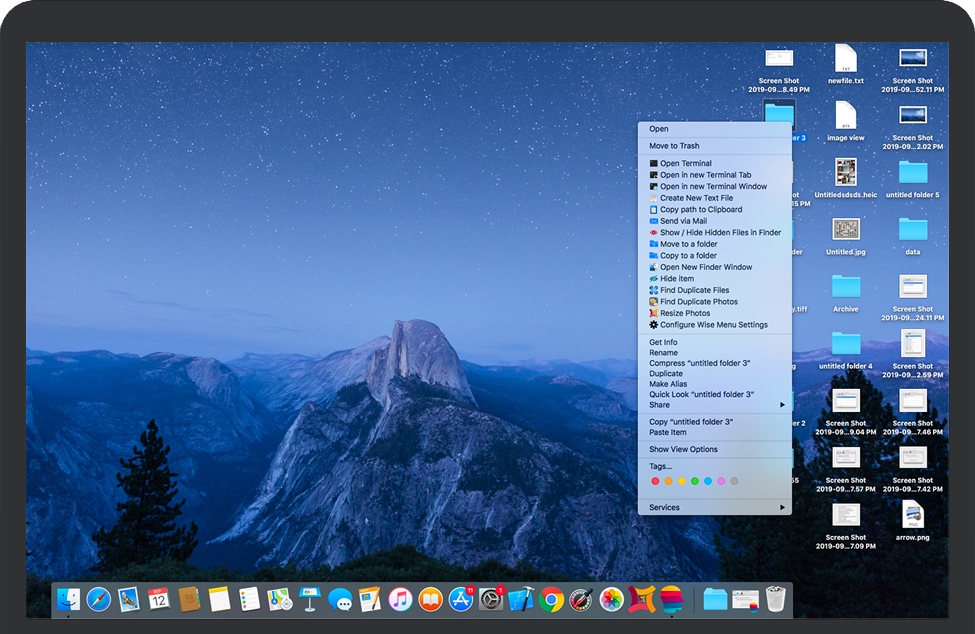This screenshot has width=975, height=634.
Task: Launch Google Chrome from the dock
Action: click(x=551, y=599)
